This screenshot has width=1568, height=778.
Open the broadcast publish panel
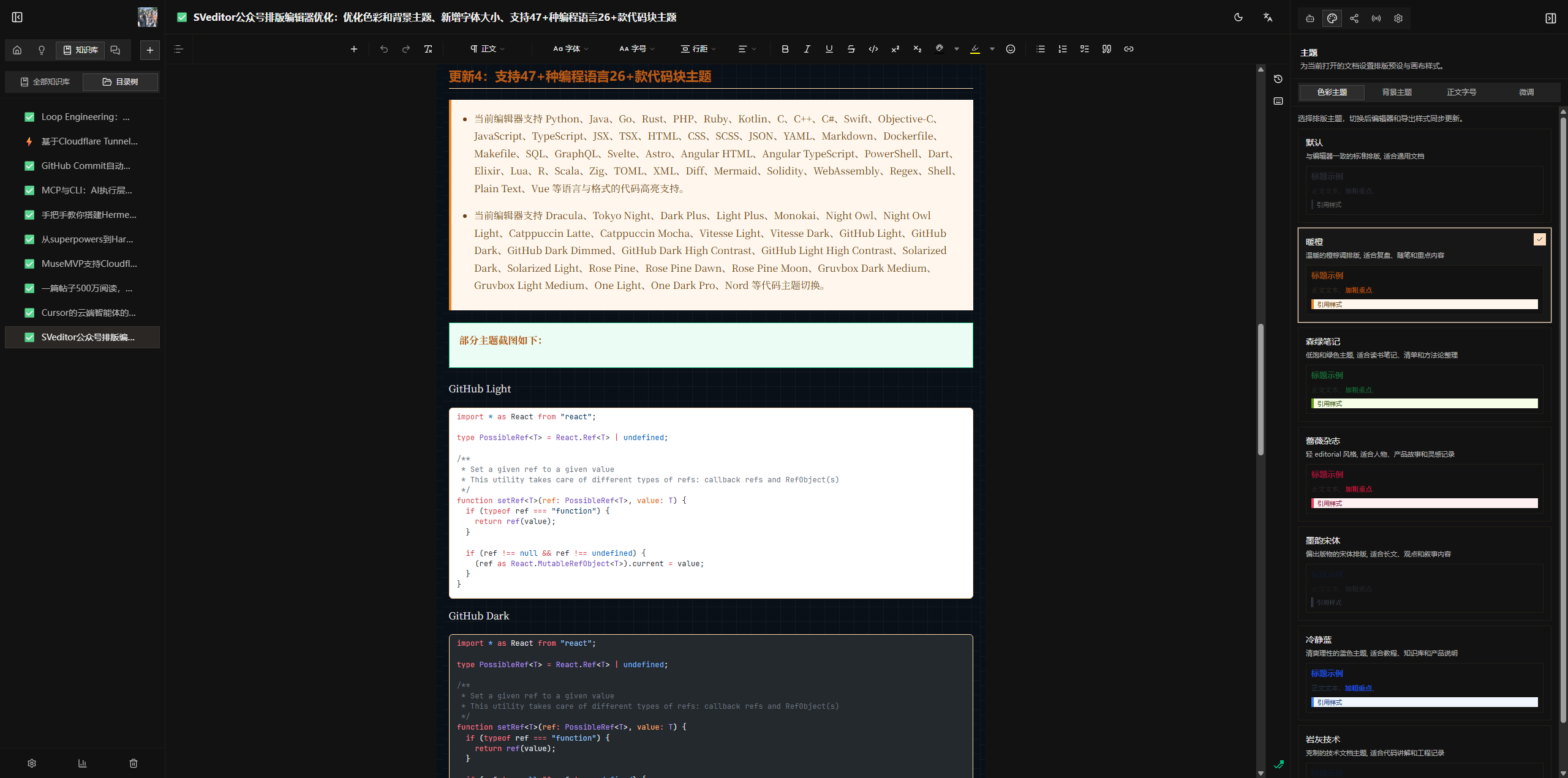point(1376,18)
